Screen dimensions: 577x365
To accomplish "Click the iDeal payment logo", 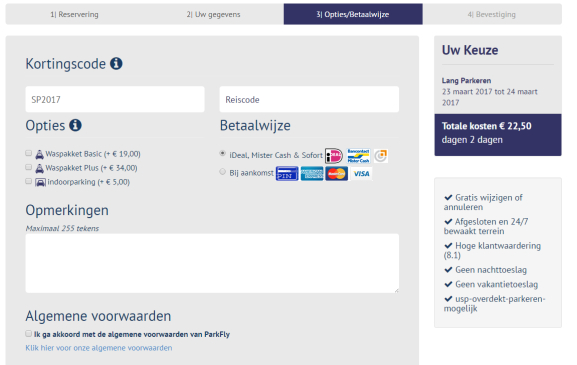I will pyautogui.click(x=334, y=156).
